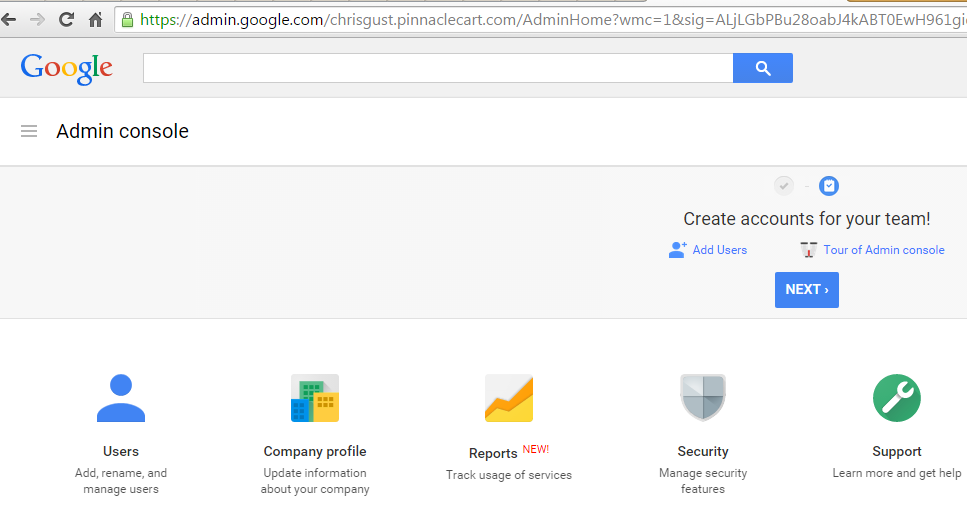The image size is (967, 515).
Task: Click the Users label text
Action: [121, 451]
